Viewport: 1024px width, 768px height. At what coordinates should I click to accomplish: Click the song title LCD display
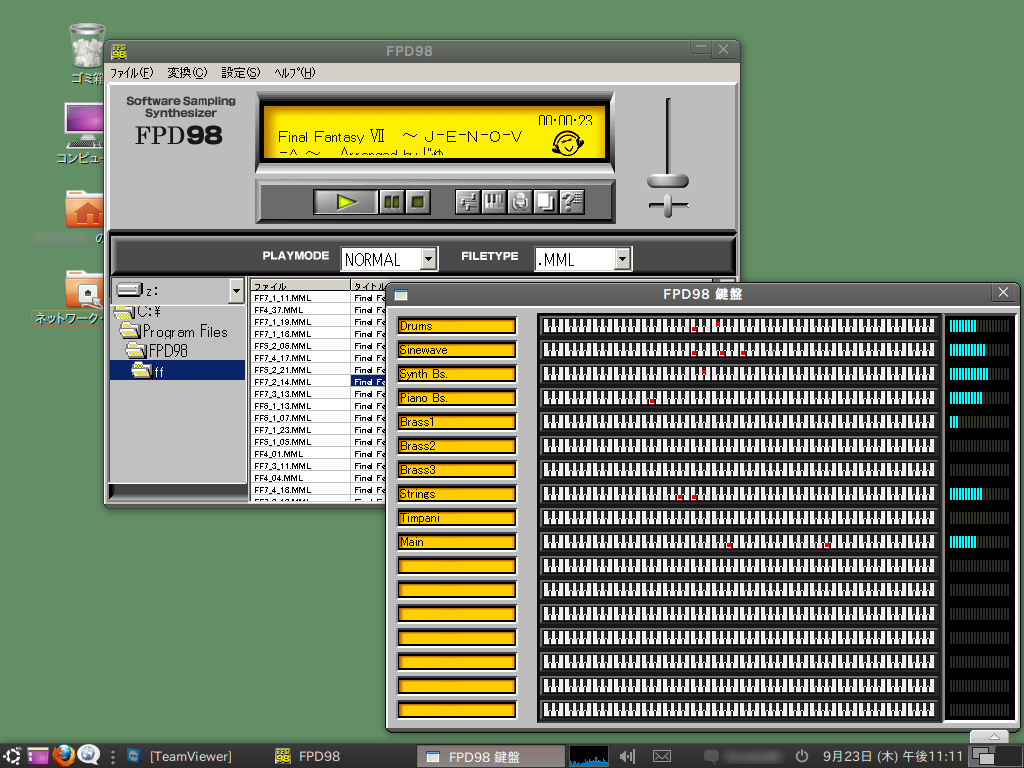click(434, 133)
